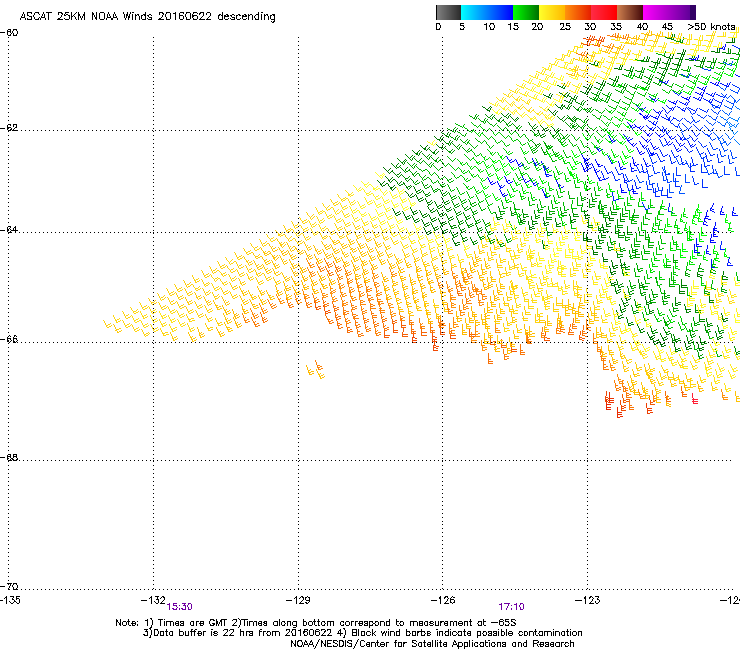This screenshot has width=740, height=650.
Task: Click the ASCAT 25KM NOAA Winds title
Action: pos(147,17)
